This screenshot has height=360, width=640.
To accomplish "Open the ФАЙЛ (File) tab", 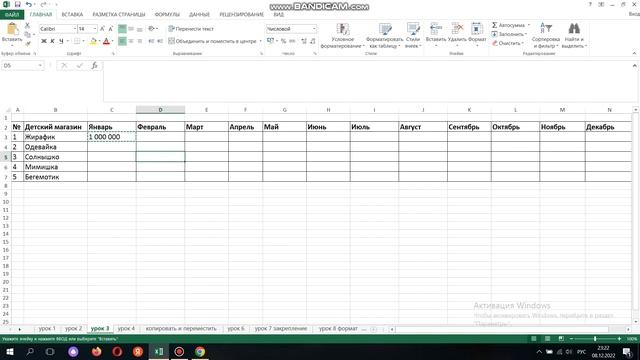I will (x=12, y=15).
